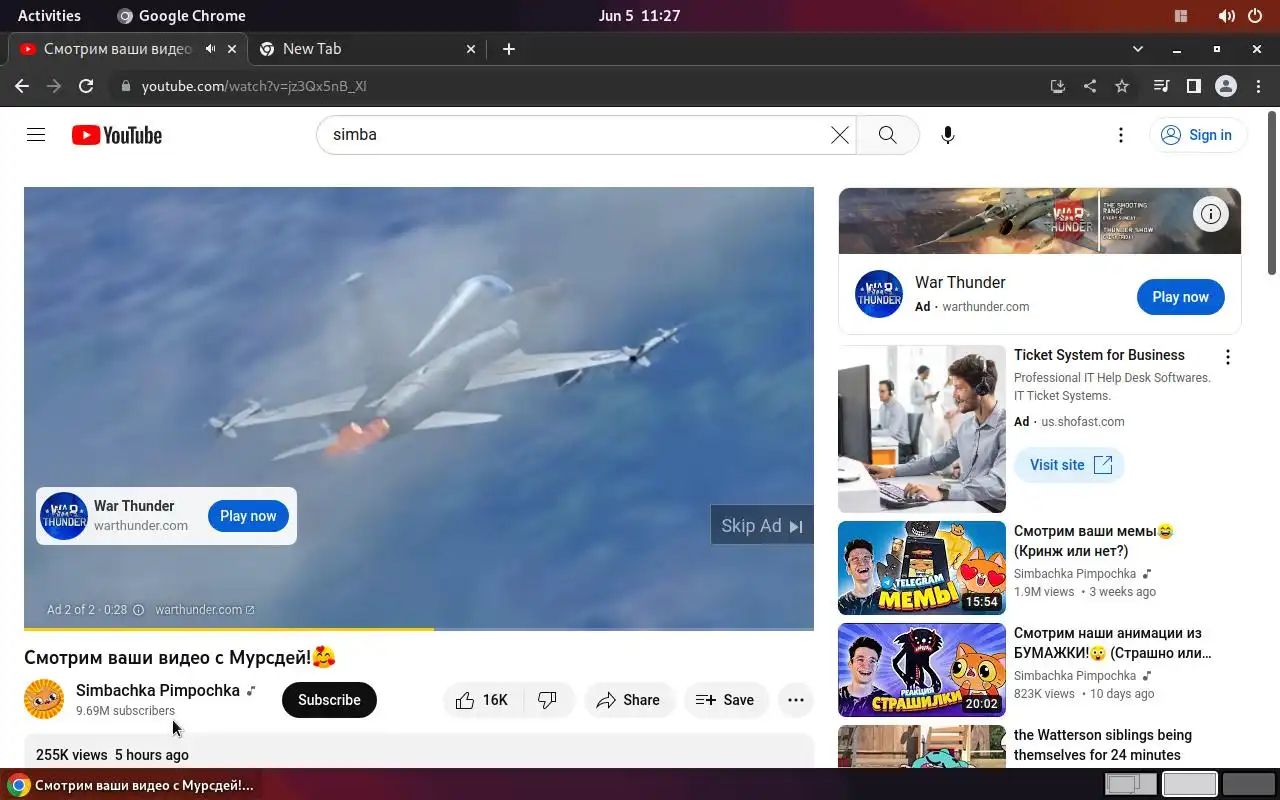Open Chrome install app icon
Screen dimensions: 1280x800
[x=1058, y=86]
